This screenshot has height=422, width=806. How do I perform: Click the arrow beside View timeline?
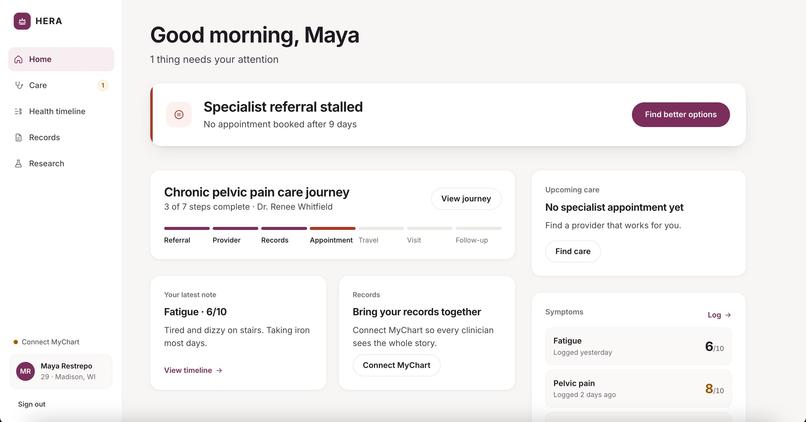point(219,370)
